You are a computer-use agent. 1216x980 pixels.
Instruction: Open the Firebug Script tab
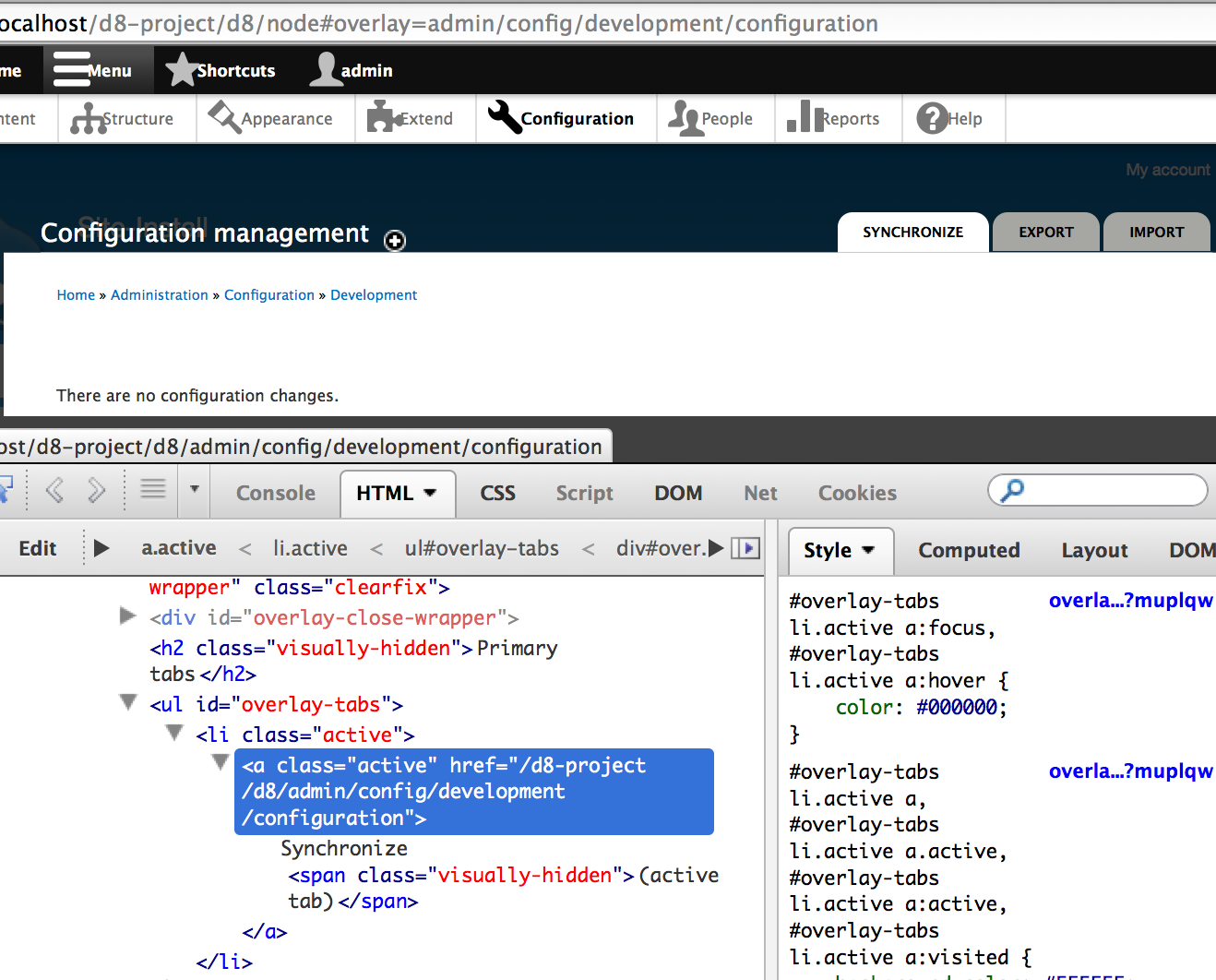[585, 494]
